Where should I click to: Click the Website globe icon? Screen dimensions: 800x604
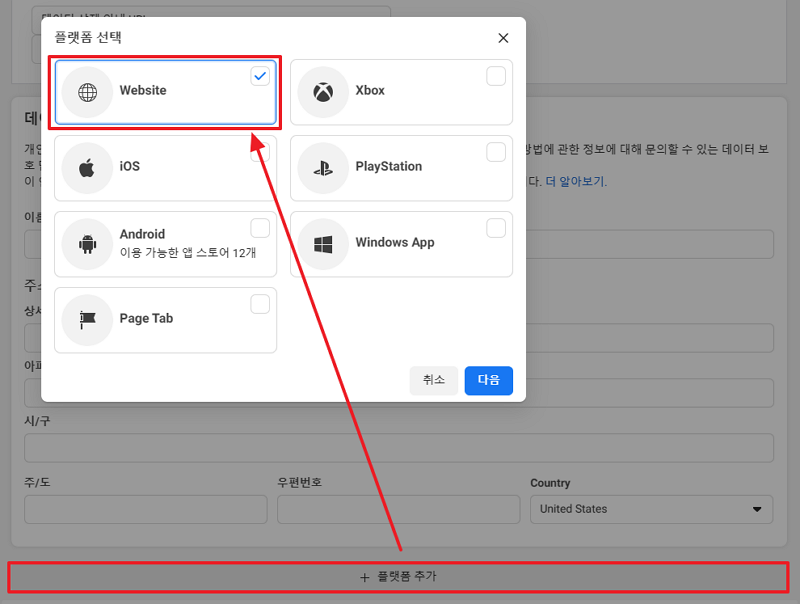(x=87, y=92)
